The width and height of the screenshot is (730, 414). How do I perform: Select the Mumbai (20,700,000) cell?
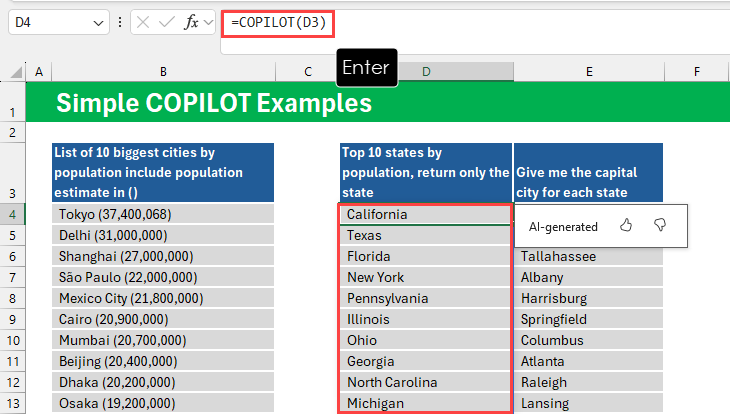pyautogui.click(x=163, y=340)
